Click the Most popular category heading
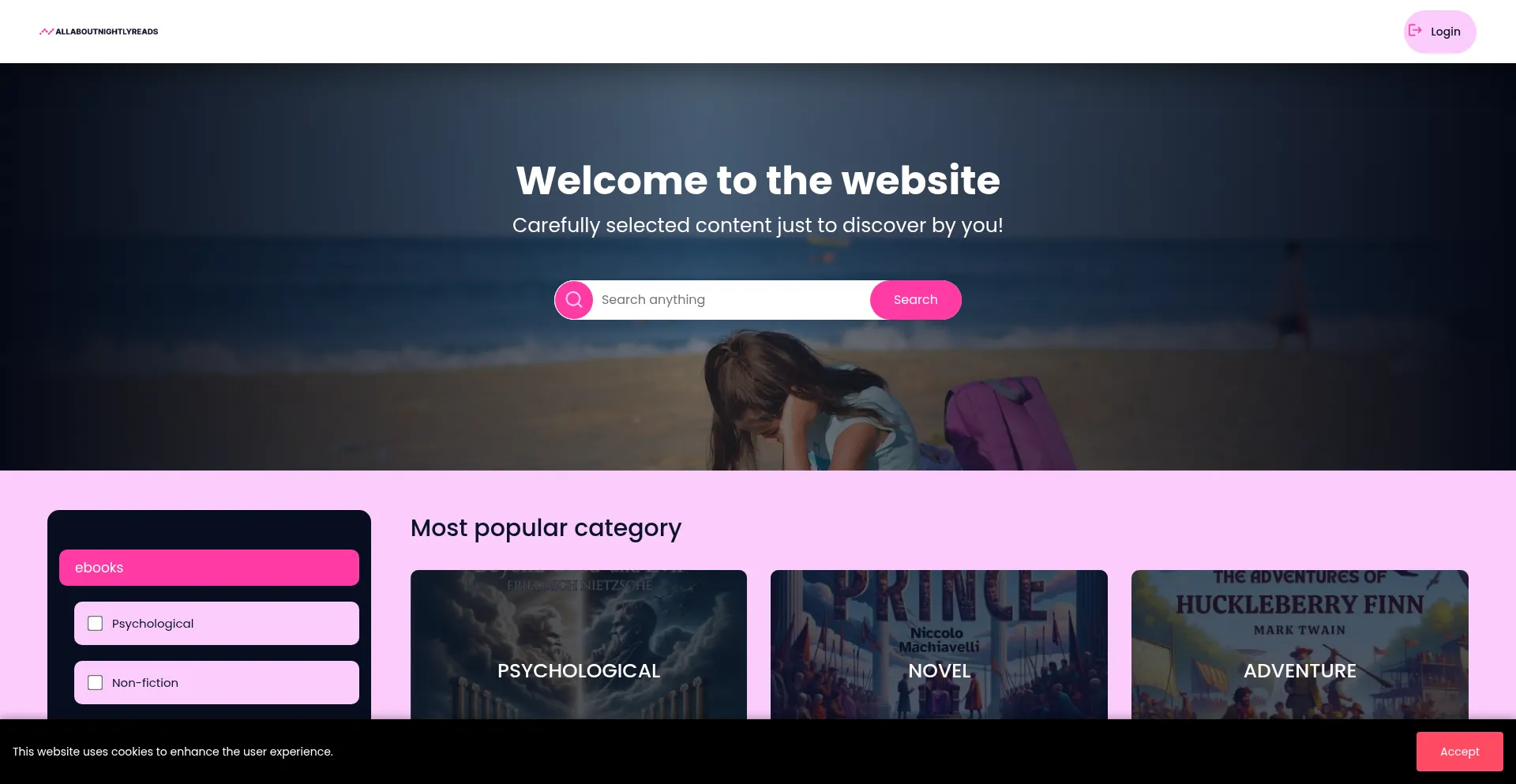The width and height of the screenshot is (1516, 784). coord(546,528)
